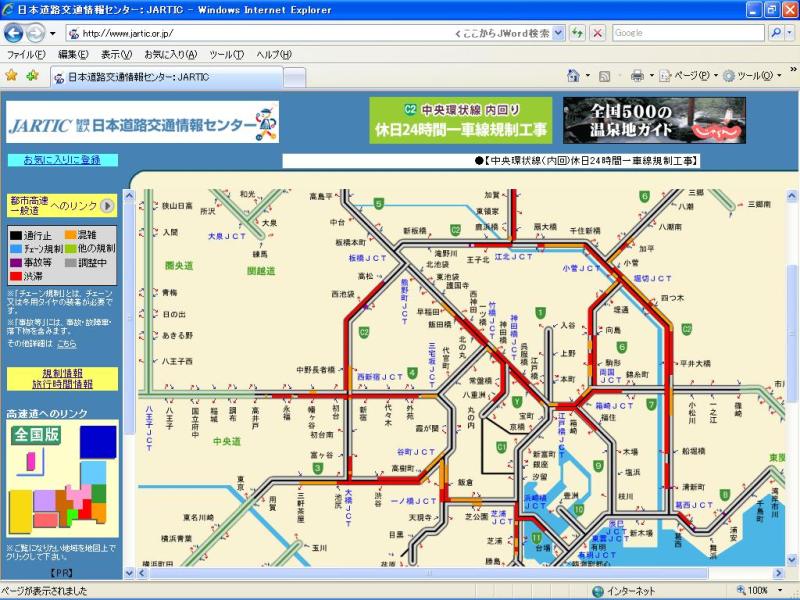
Task: Click the インターネット security zone indicator
Action: coord(623,591)
